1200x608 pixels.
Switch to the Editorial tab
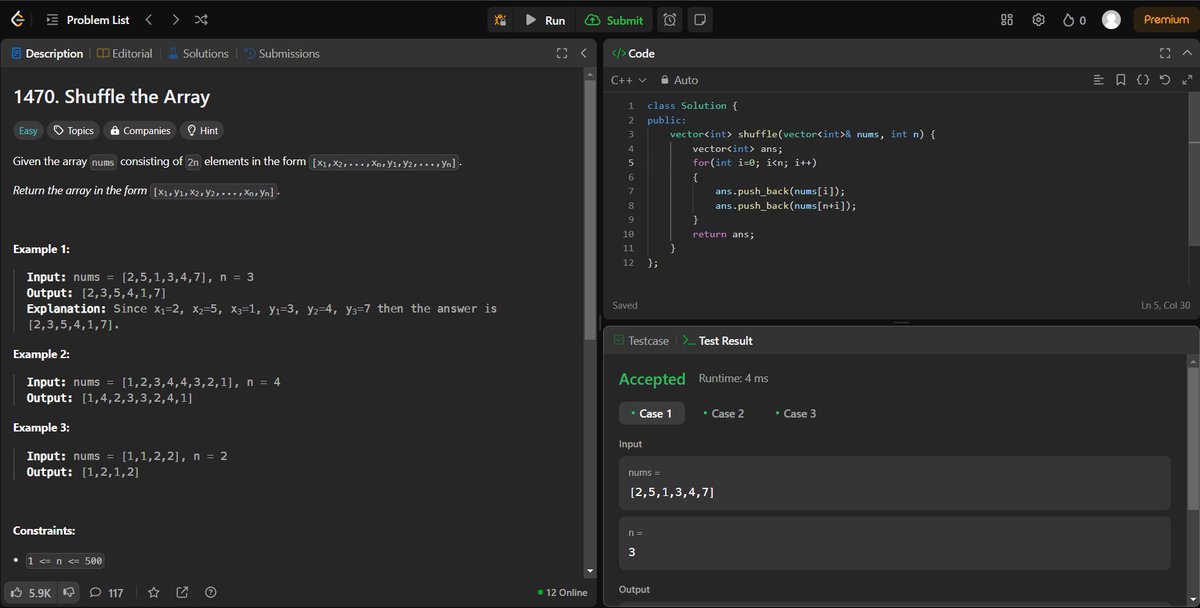pyautogui.click(x=124, y=53)
